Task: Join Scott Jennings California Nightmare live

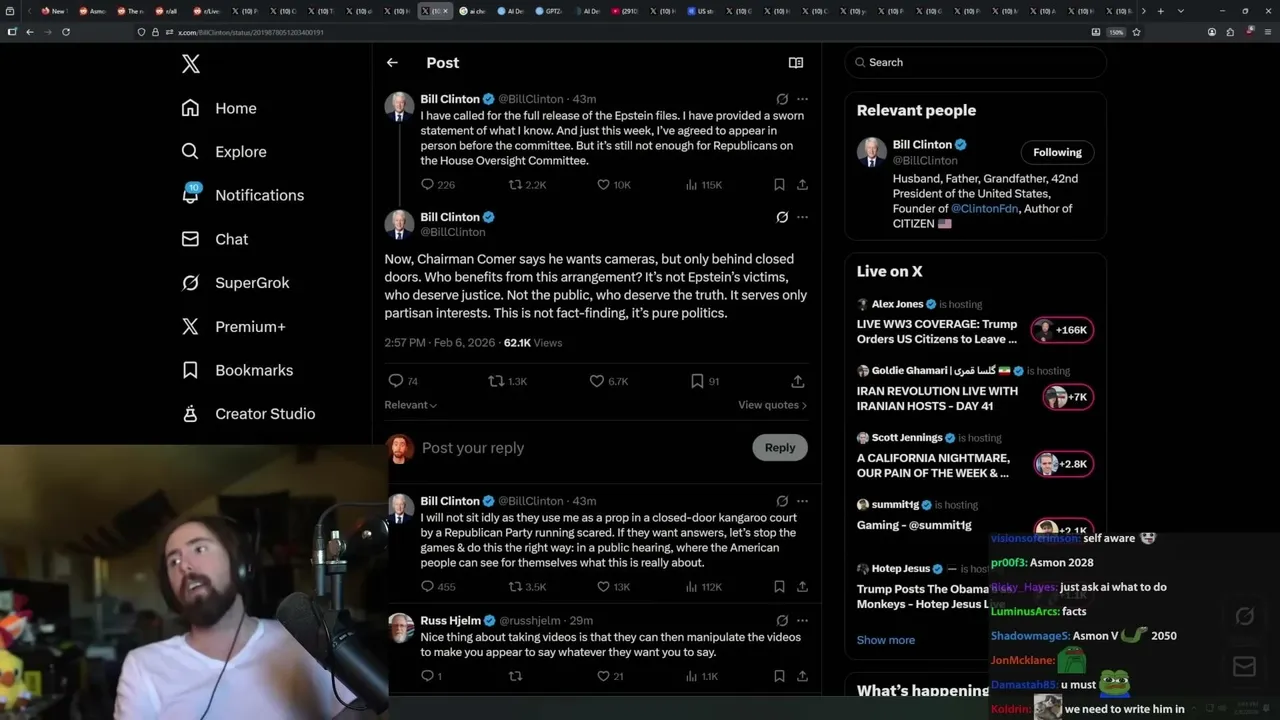Action: (975, 458)
